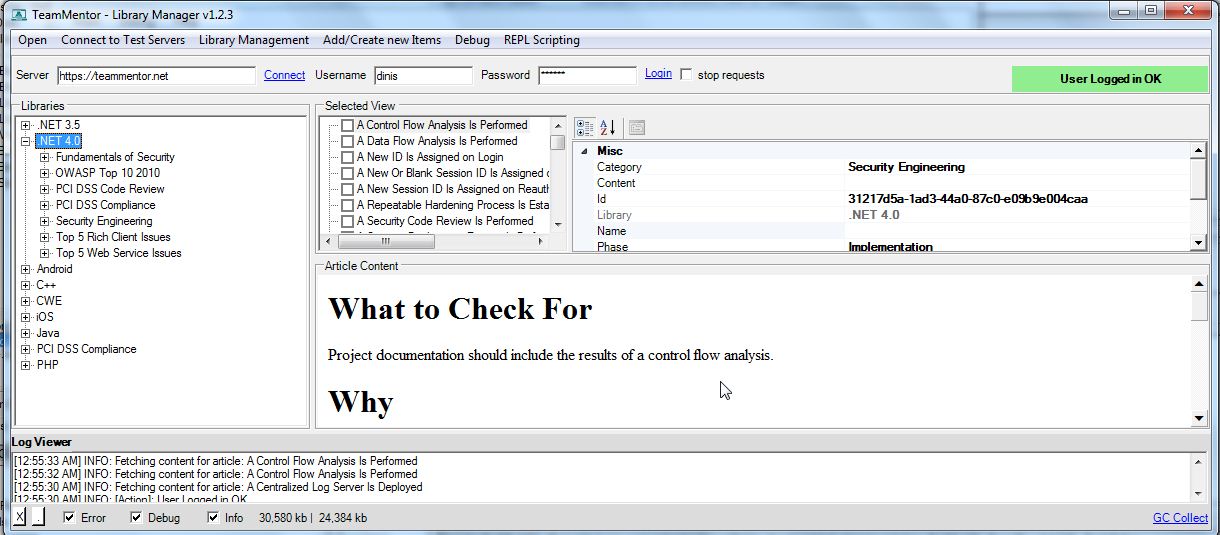The height and width of the screenshot is (535, 1220).
Task: Expand PCI DSS Code Review node
Action: coord(45,189)
